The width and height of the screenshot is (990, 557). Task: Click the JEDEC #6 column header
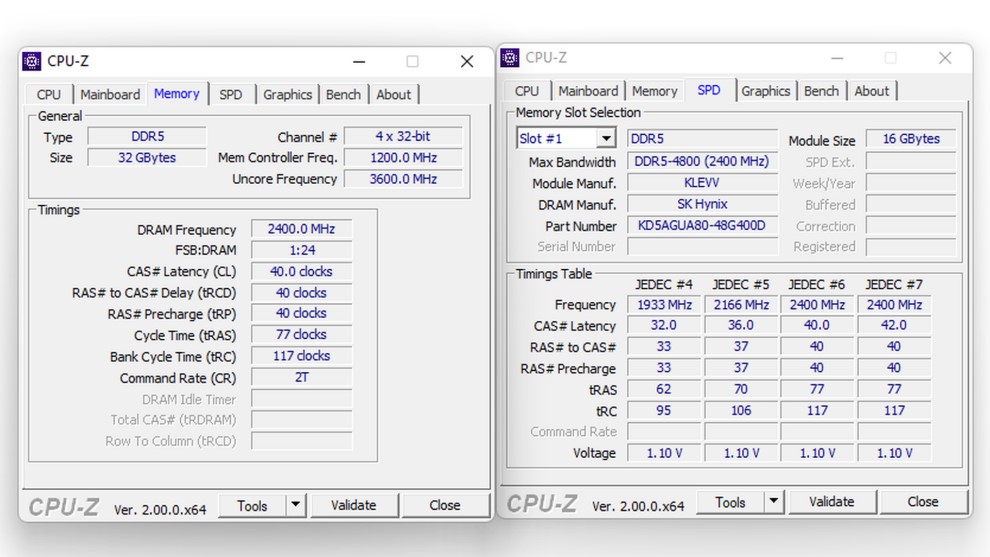(816, 285)
